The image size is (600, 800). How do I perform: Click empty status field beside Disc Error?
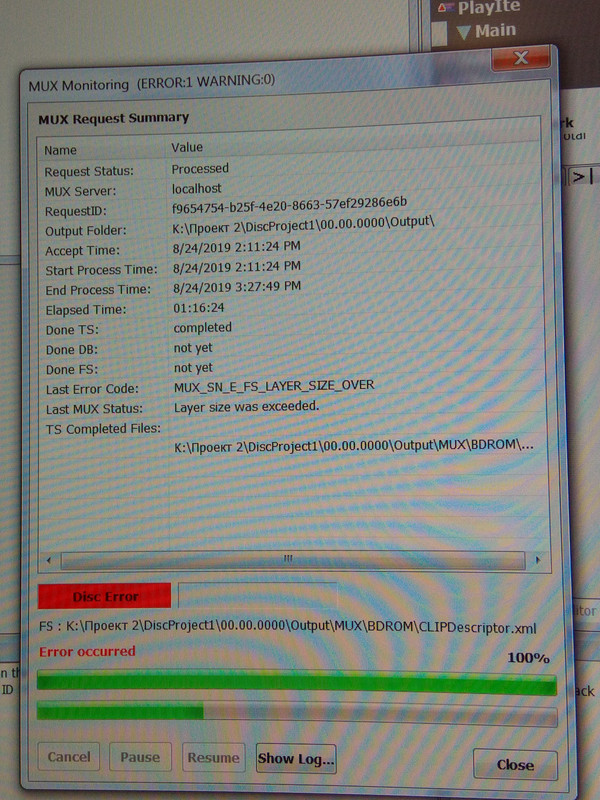[x=257, y=594]
